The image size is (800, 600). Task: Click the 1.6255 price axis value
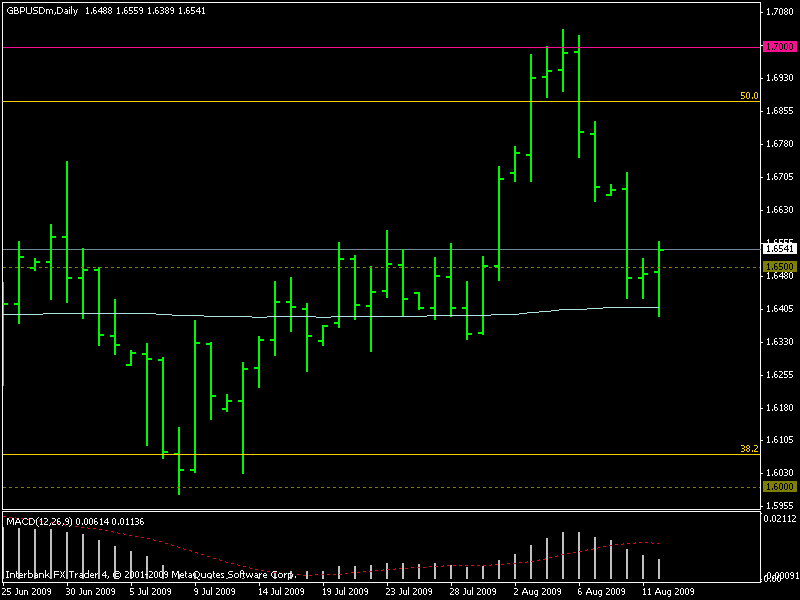click(x=780, y=374)
